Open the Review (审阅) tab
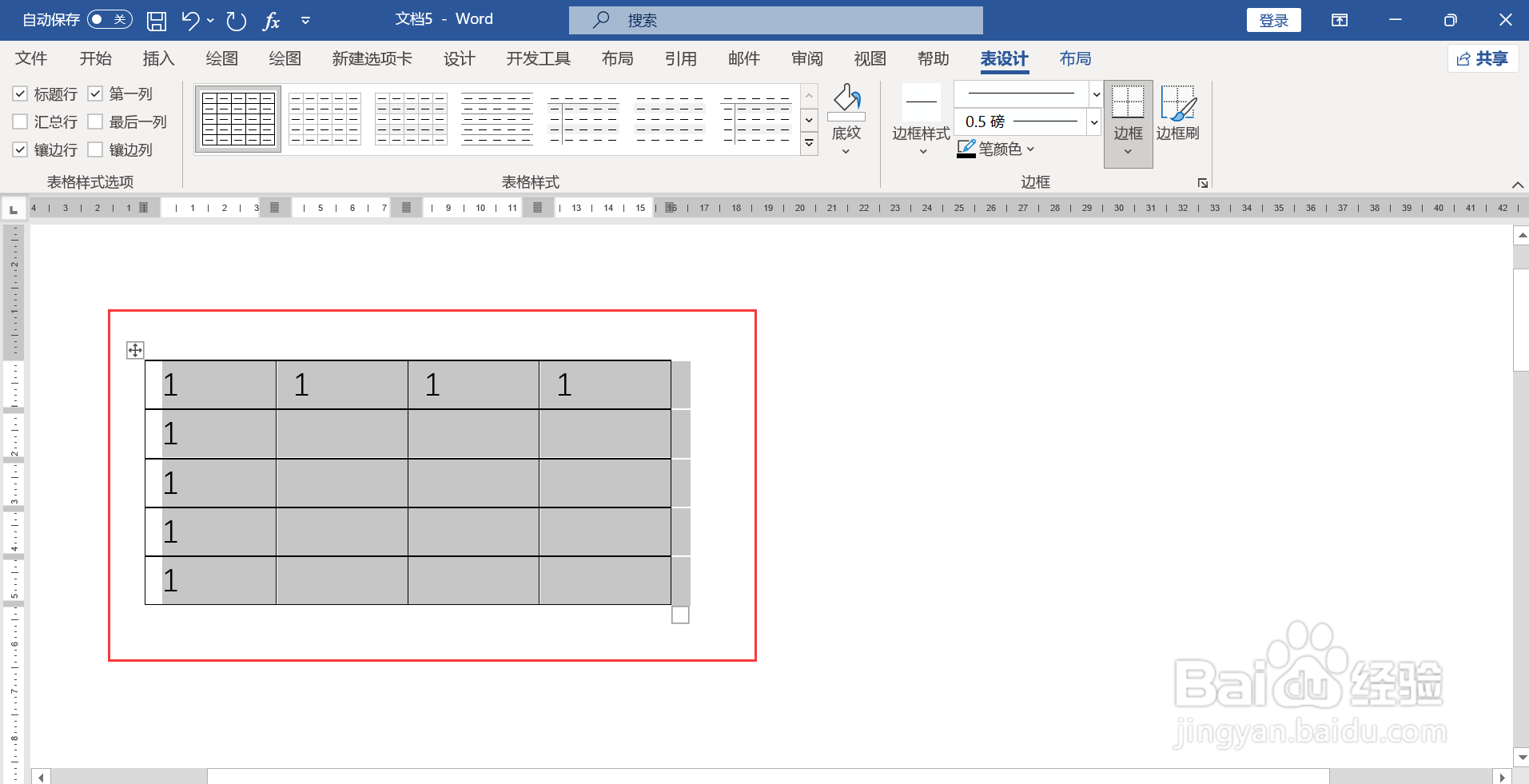This screenshot has height=784, width=1529. click(807, 58)
